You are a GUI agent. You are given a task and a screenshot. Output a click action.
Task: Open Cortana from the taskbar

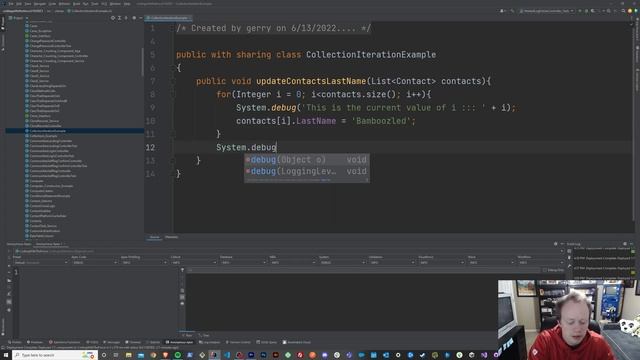pyautogui.click(x=104, y=355)
